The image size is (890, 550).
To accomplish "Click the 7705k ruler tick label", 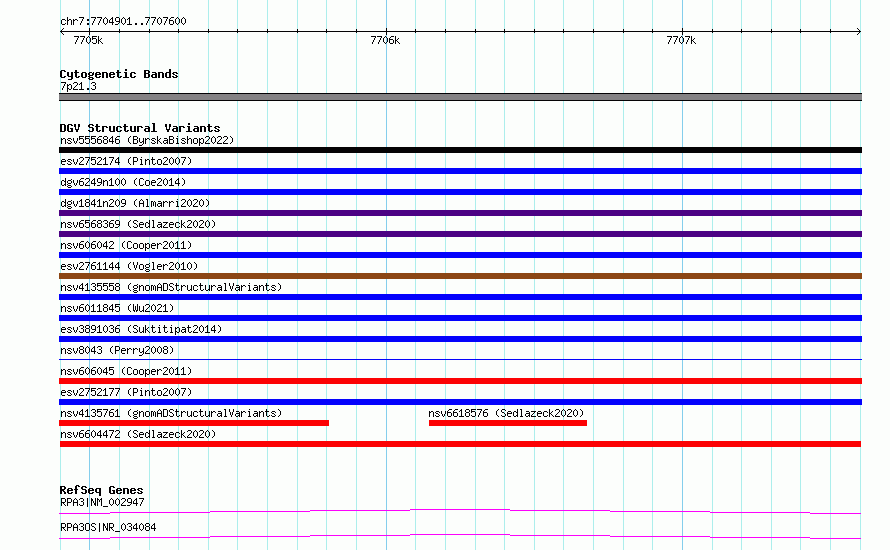I will coord(88,40).
